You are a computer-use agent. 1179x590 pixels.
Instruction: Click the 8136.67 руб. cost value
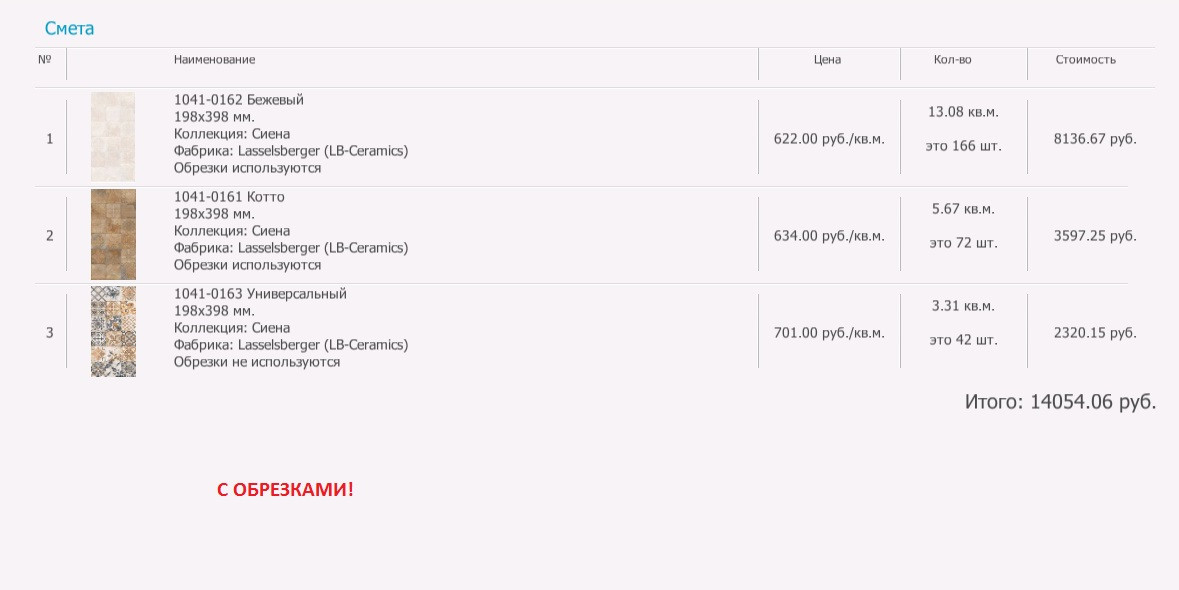pyautogui.click(x=1095, y=139)
